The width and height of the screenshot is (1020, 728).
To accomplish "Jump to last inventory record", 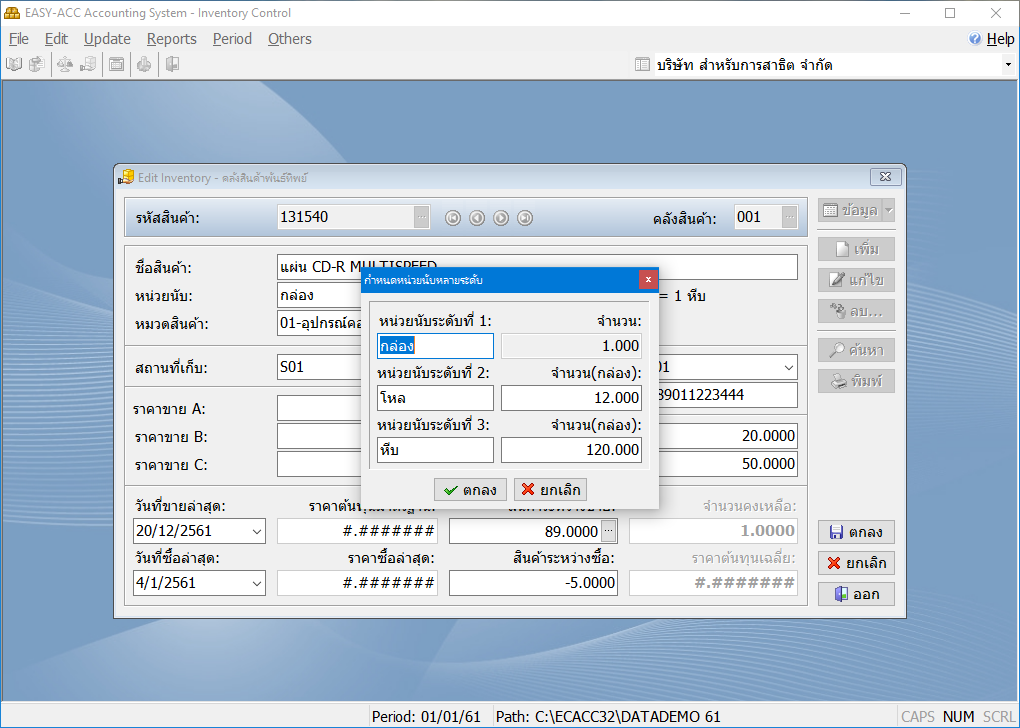I will pos(525,218).
